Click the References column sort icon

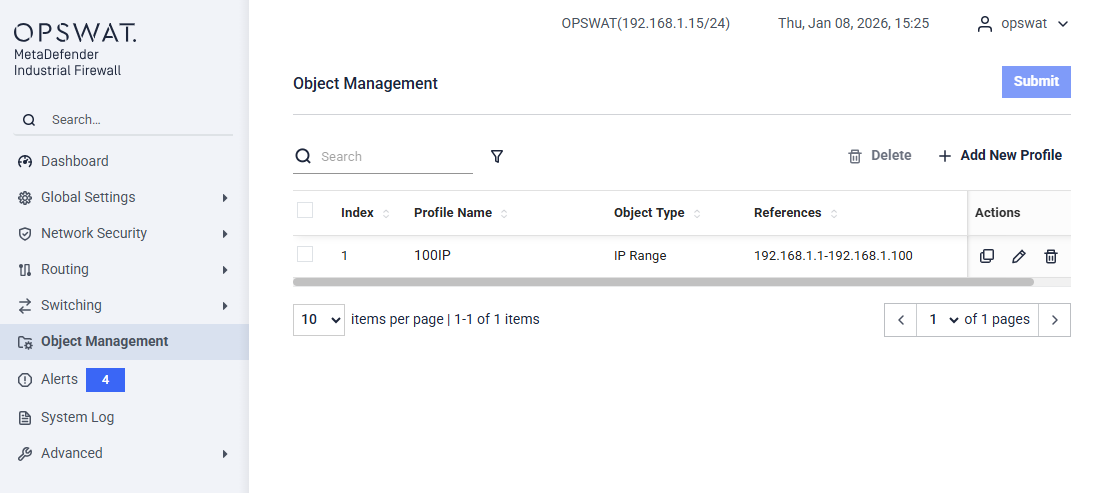click(834, 213)
